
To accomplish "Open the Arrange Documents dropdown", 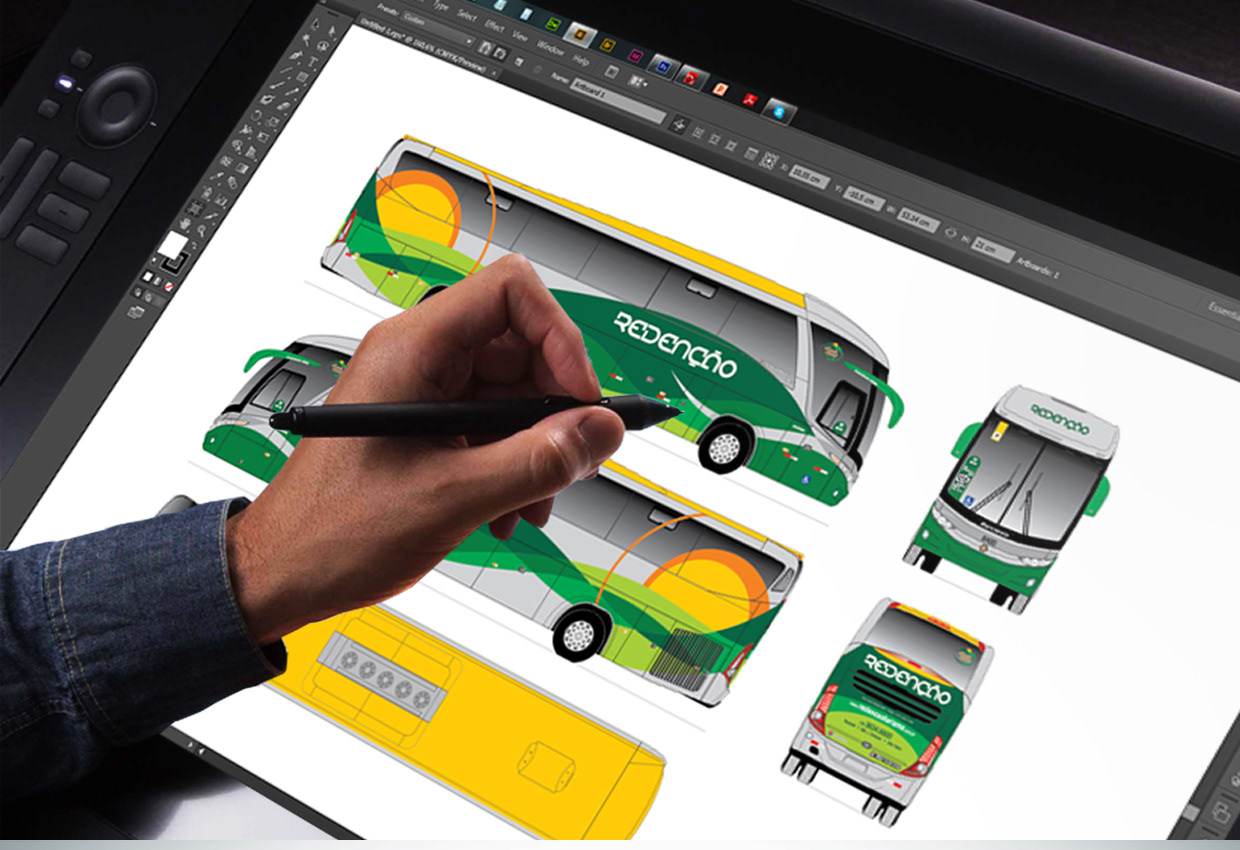I will pyautogui.click(x=637, y=82).
